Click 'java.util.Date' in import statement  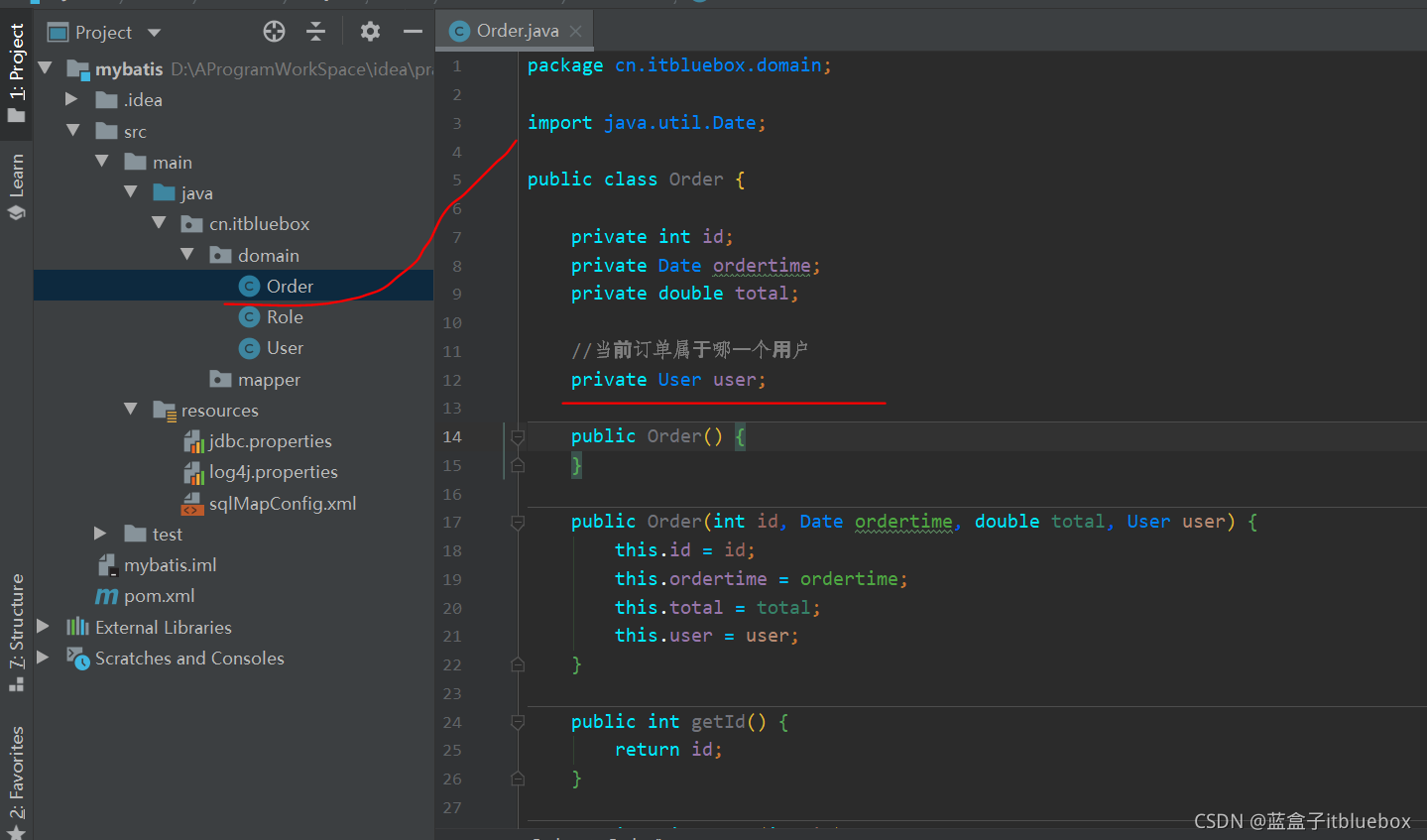680,123
